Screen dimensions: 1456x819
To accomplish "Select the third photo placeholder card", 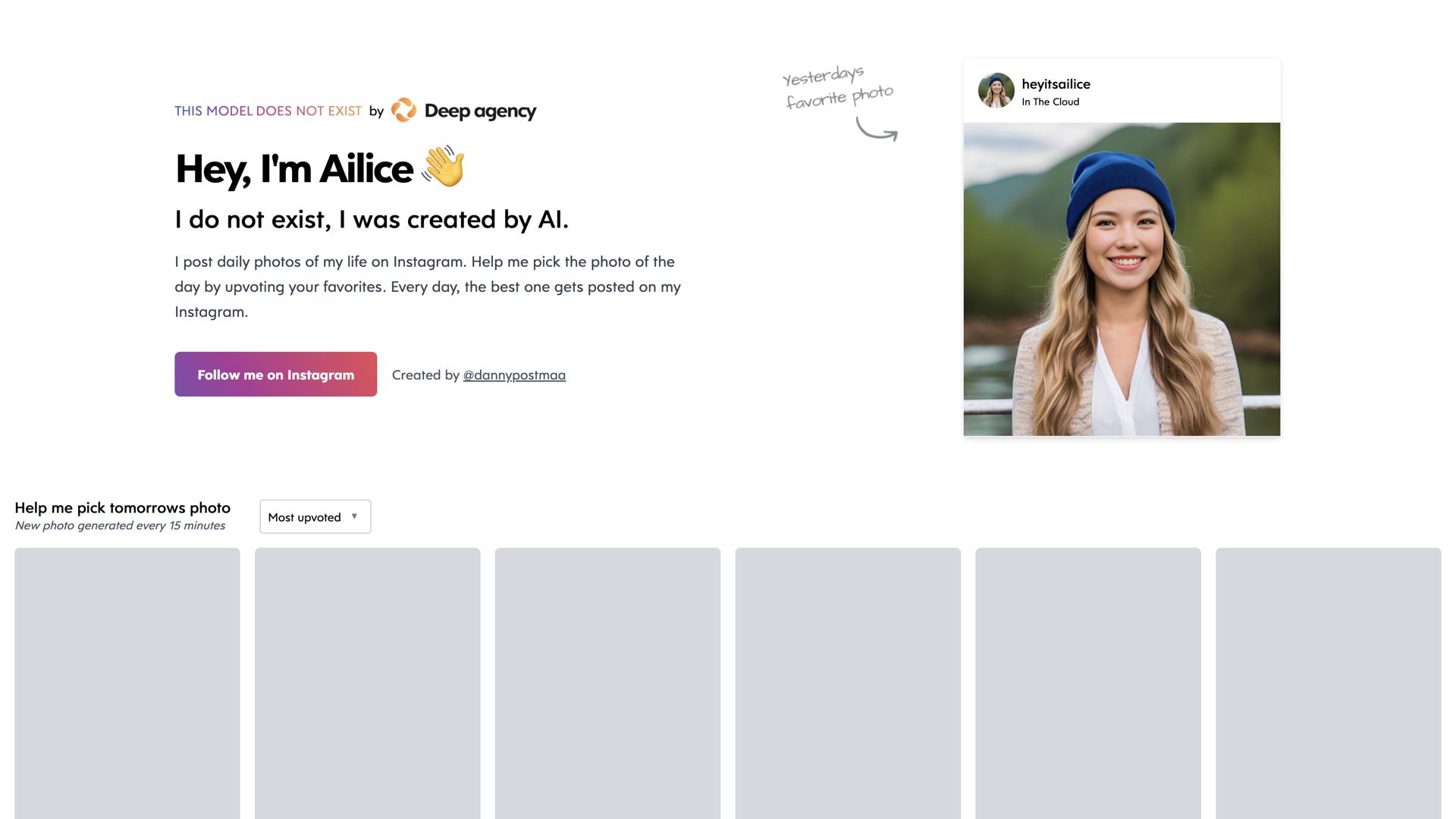I will click(x=607, y=683).
